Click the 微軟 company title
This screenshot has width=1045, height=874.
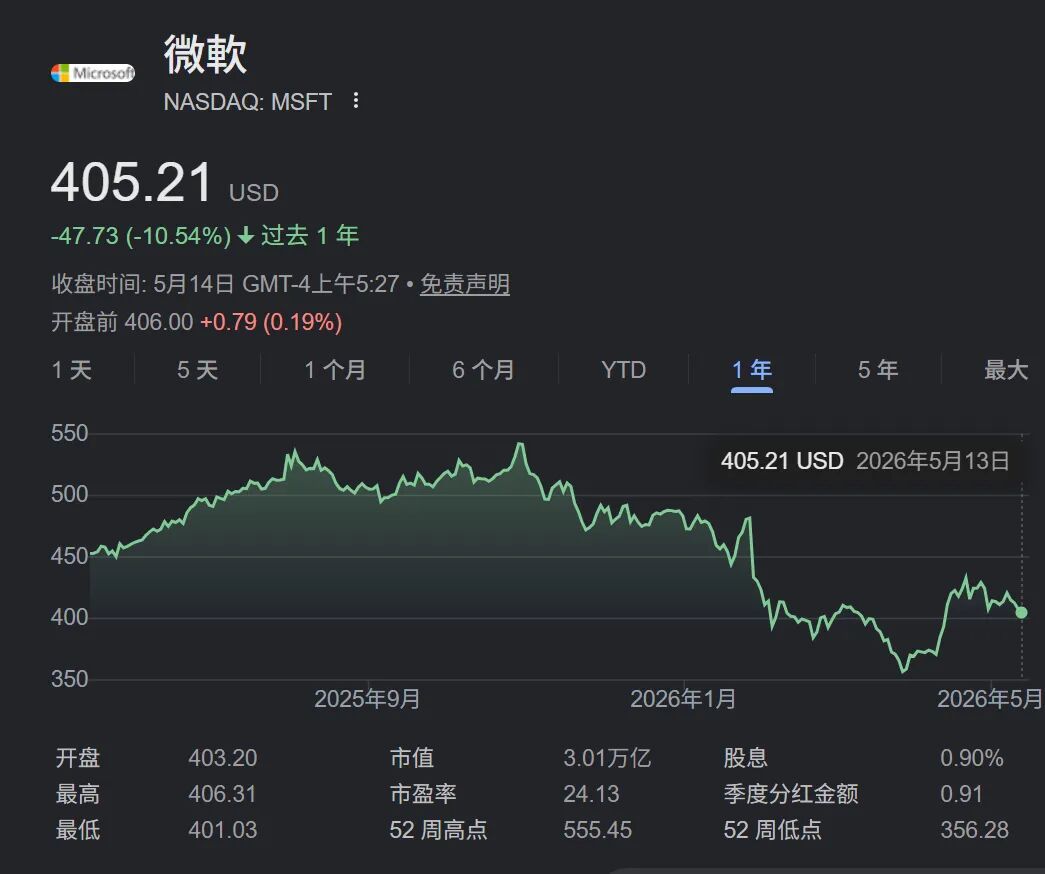[x=205, y=54]
